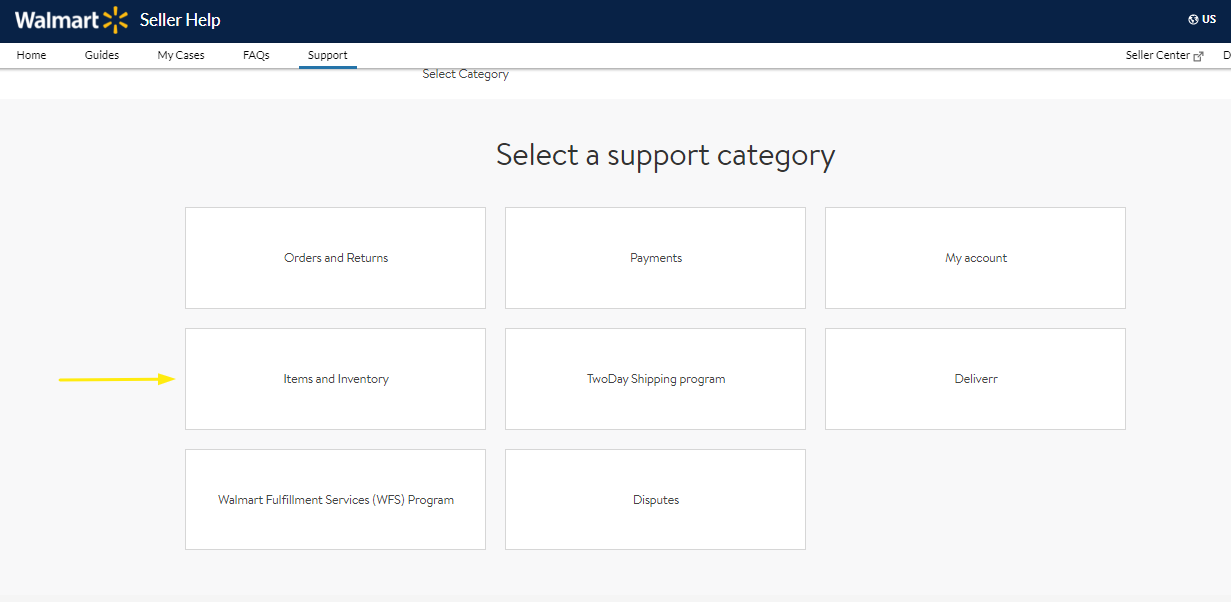1231x602 pixels.
Task: Open the Seller Center link
Action: pyautogui.click(x=1158, y=56)
